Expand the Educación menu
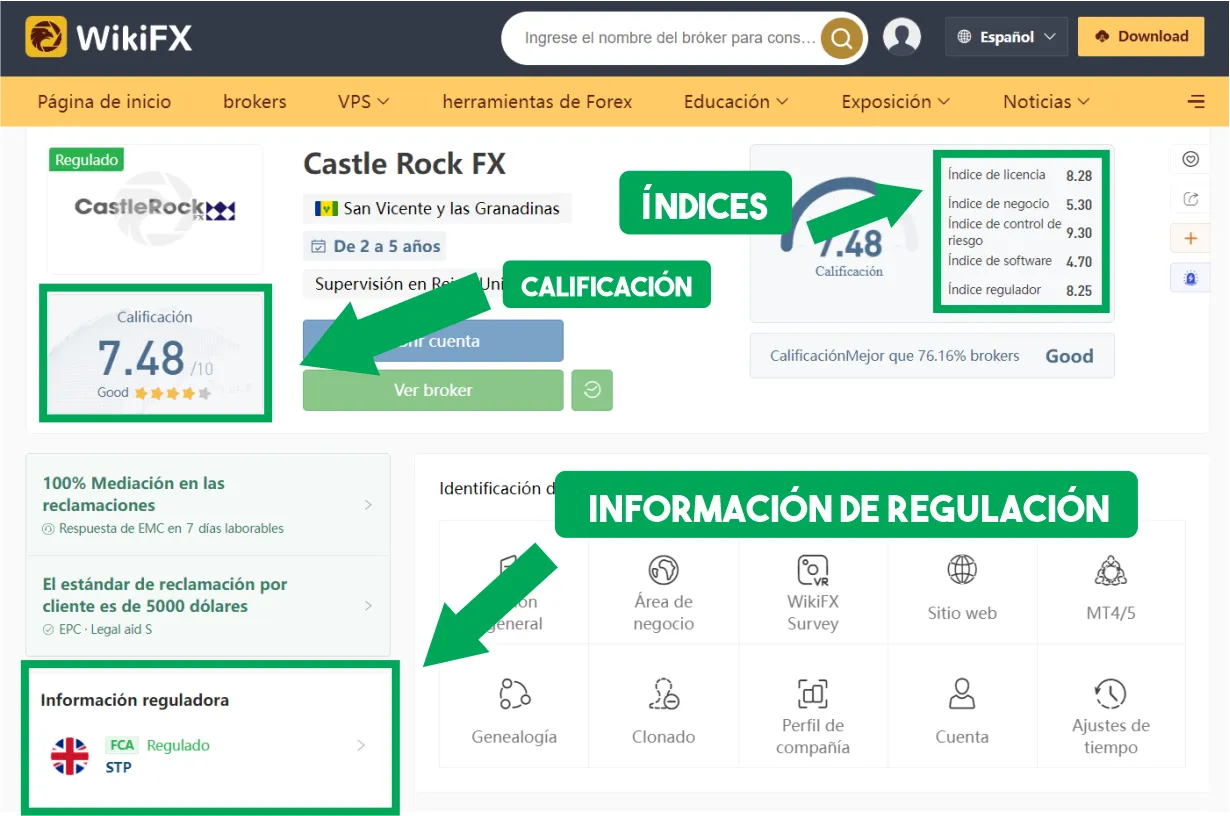Viewport: 1230px width, 816px height. (x=736, y=101)
